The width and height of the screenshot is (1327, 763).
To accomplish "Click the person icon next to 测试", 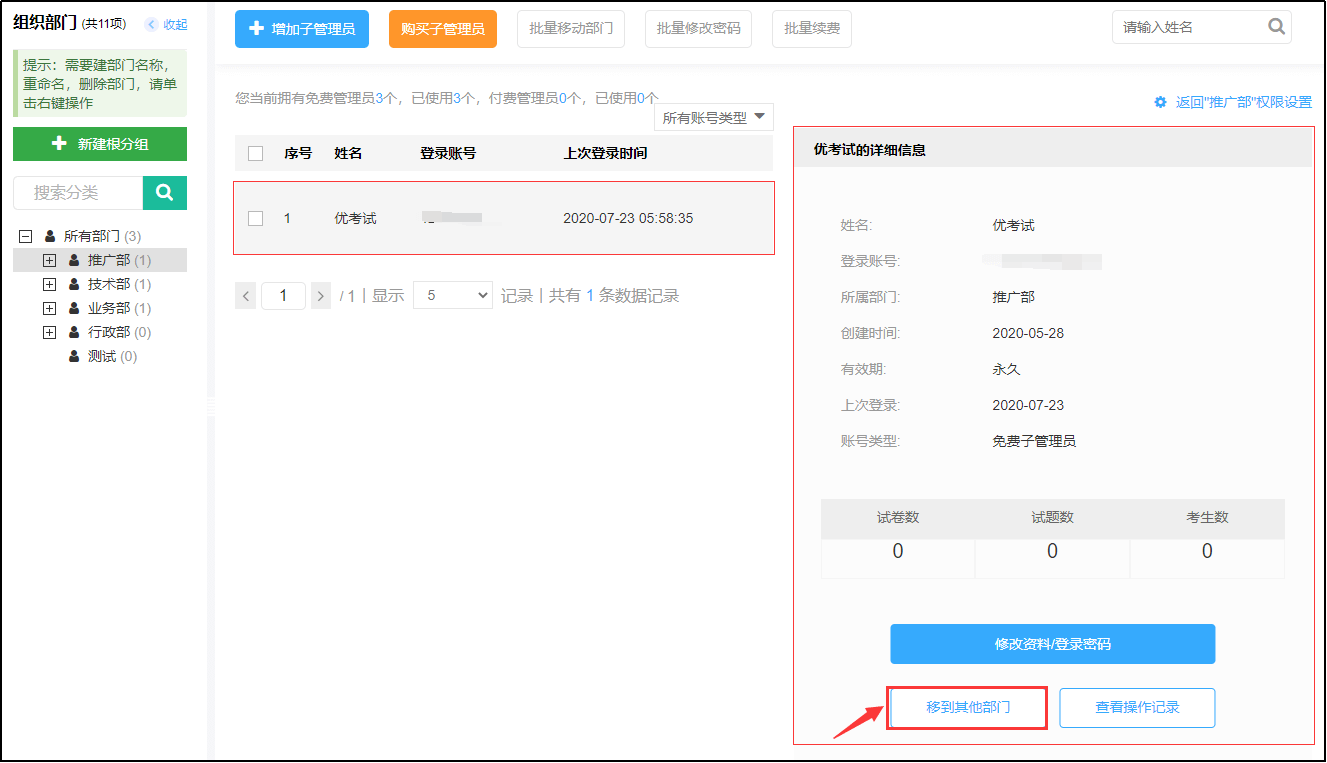I will [x=74, y=356].
